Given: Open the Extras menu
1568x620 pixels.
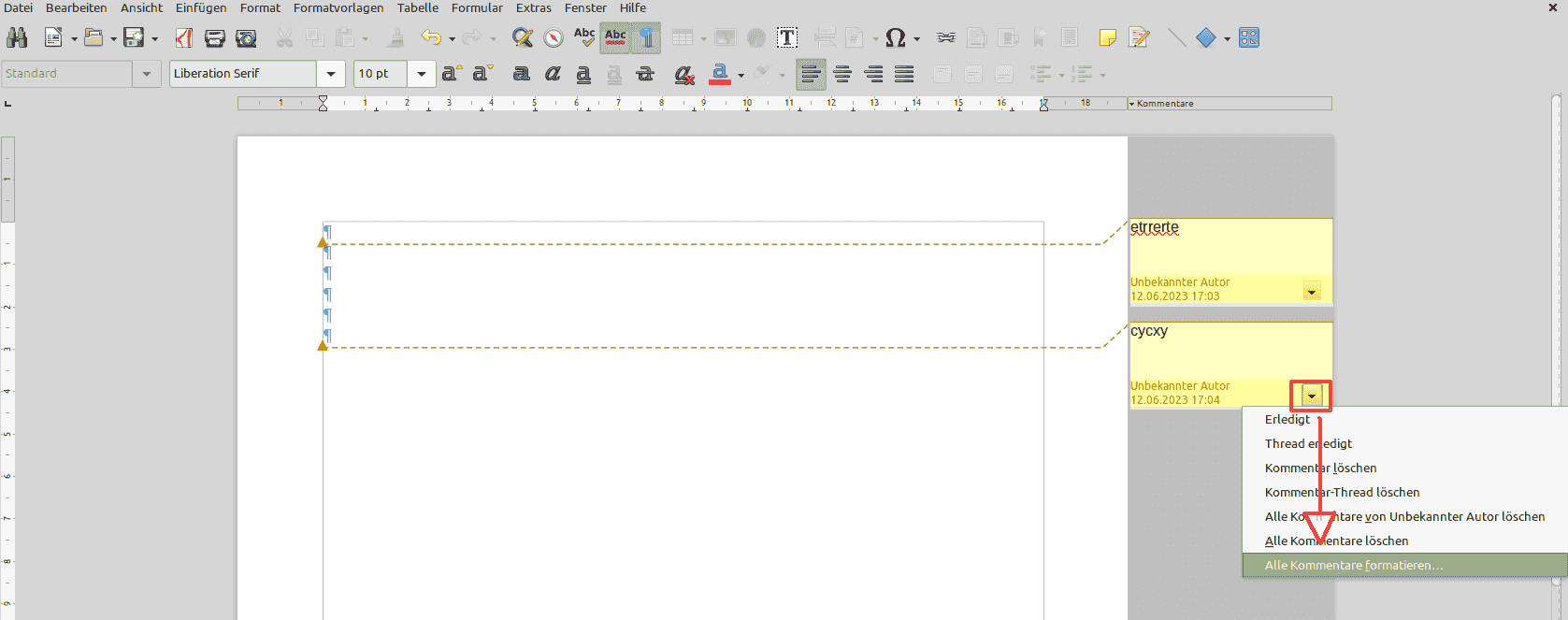Looking at the screenshot, I should tap(534, 7).
